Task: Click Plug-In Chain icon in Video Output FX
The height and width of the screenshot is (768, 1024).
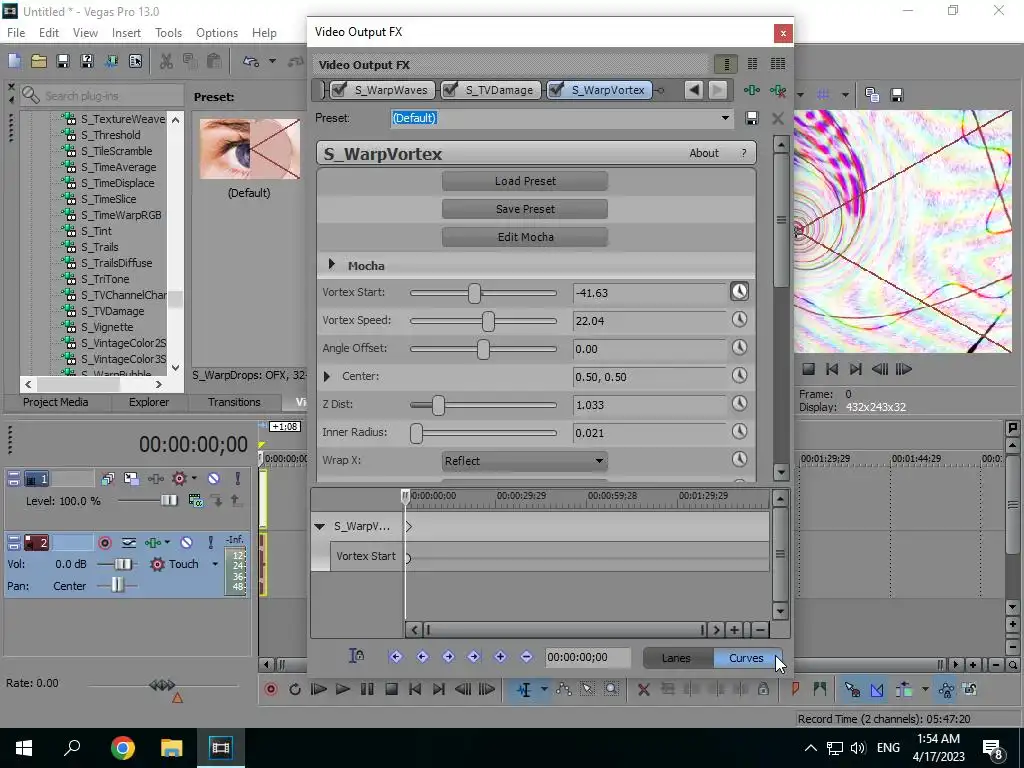Action: tap(752, 90)
